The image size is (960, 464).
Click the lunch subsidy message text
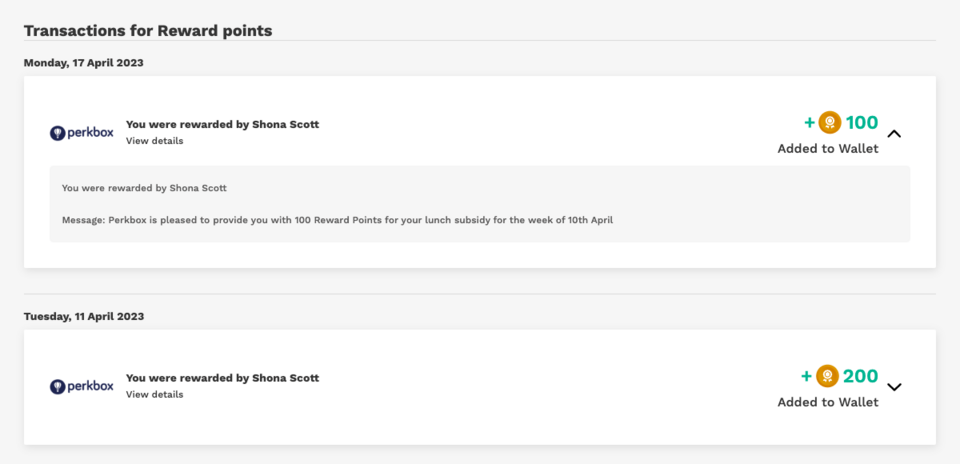click(337, 219)
